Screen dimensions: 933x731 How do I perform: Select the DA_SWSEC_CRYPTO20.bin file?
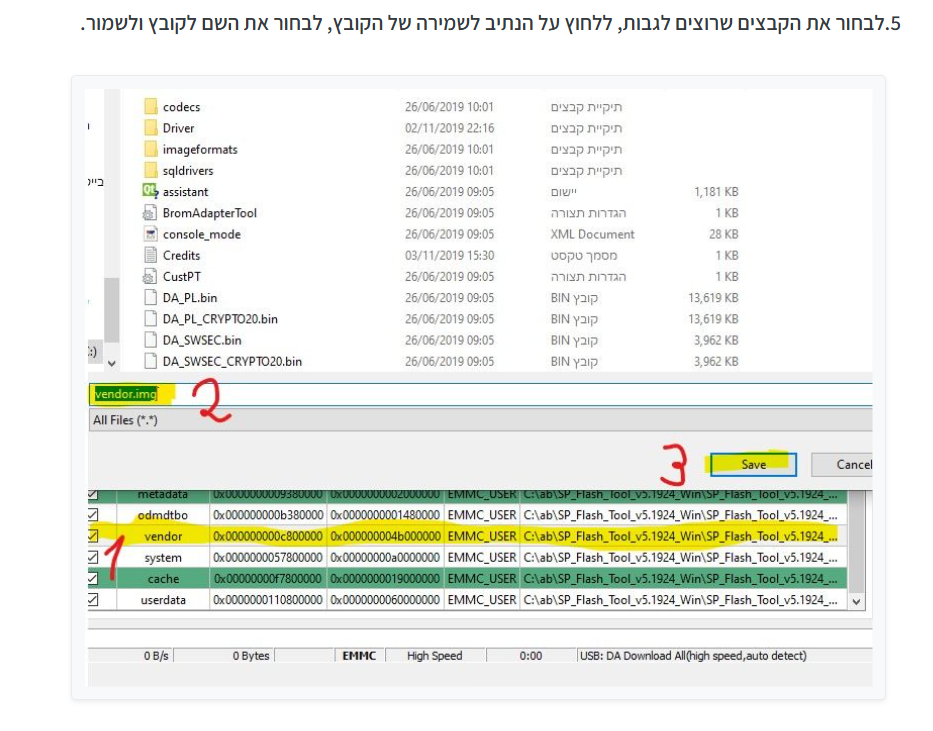point(232,361)
